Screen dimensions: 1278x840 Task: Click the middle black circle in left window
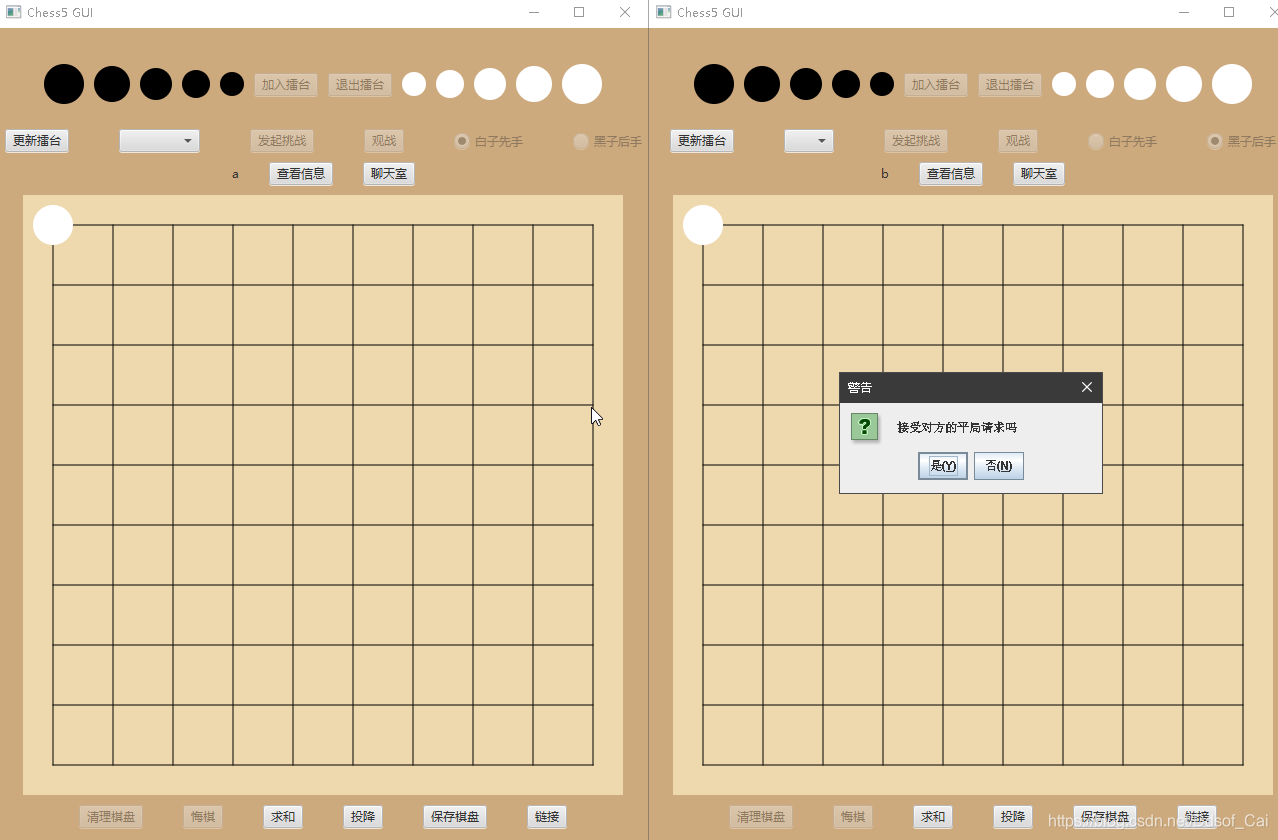[156, 84]
